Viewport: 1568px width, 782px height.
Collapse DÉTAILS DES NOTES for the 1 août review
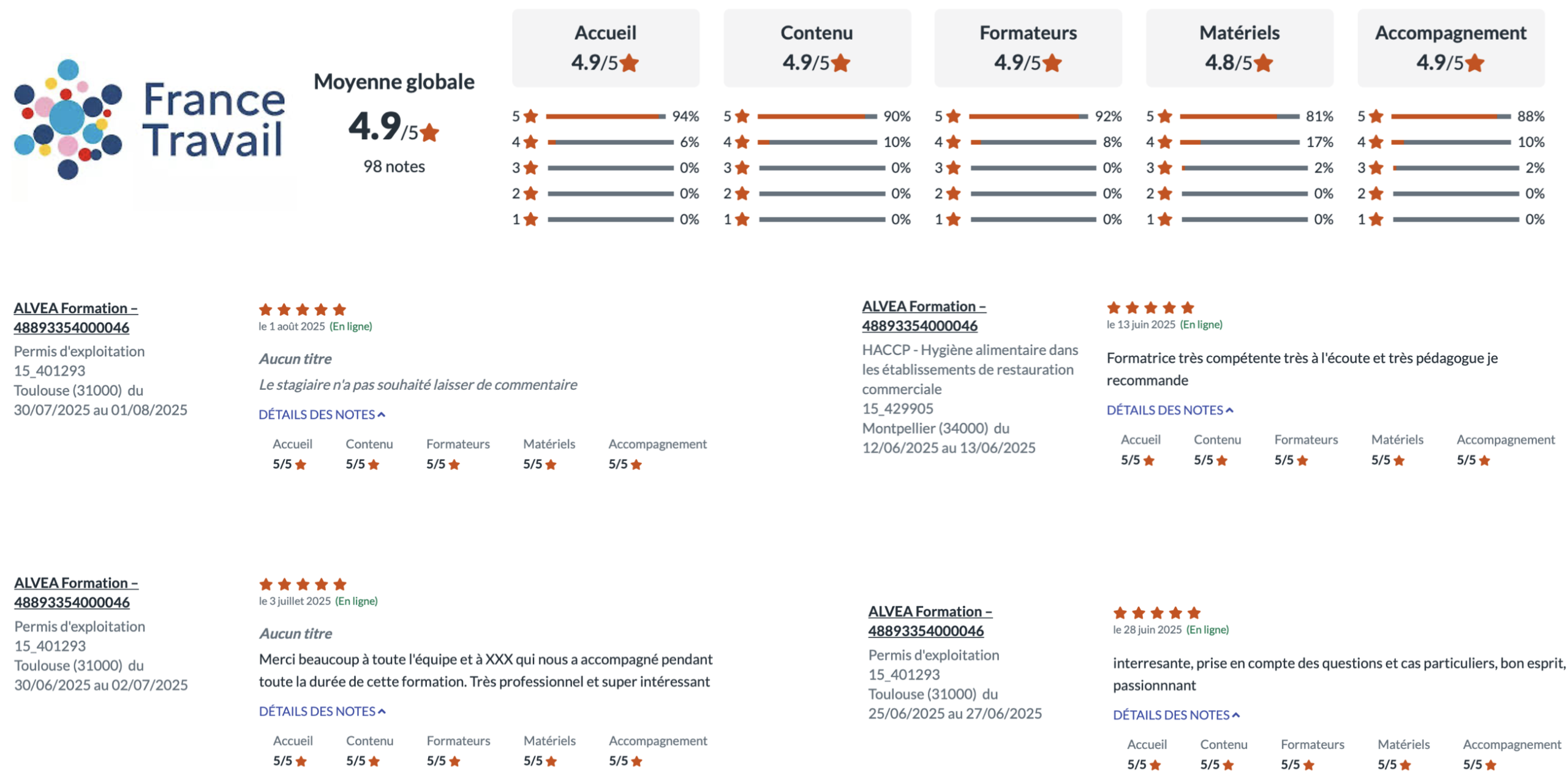322,415
